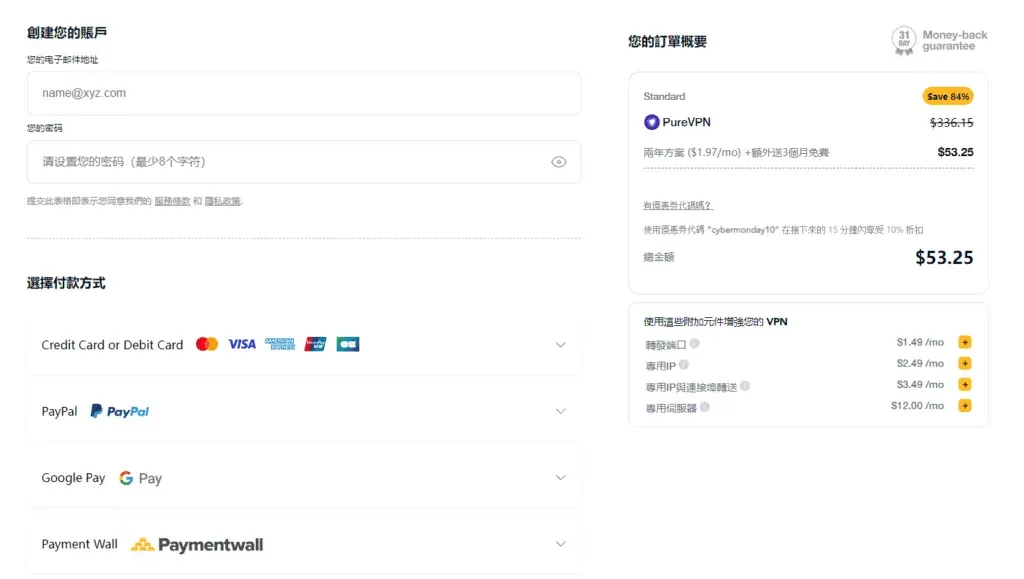Click the cybermonday10 coupon hint text
This screenshot has height=579, width=1024.
pyautogui.click(x=783, y=230)
